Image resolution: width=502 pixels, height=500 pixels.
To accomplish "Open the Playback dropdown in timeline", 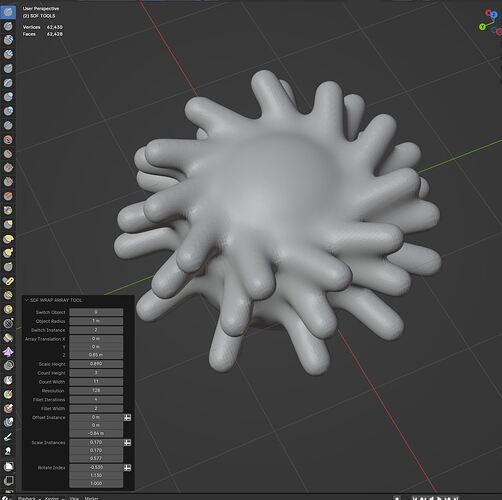I will coord(29,498).
